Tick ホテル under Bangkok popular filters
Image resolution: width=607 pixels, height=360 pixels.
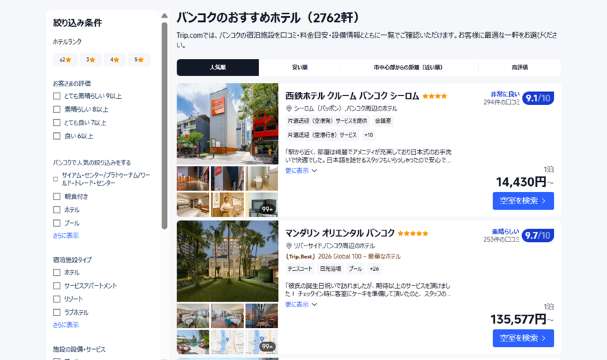57,210
